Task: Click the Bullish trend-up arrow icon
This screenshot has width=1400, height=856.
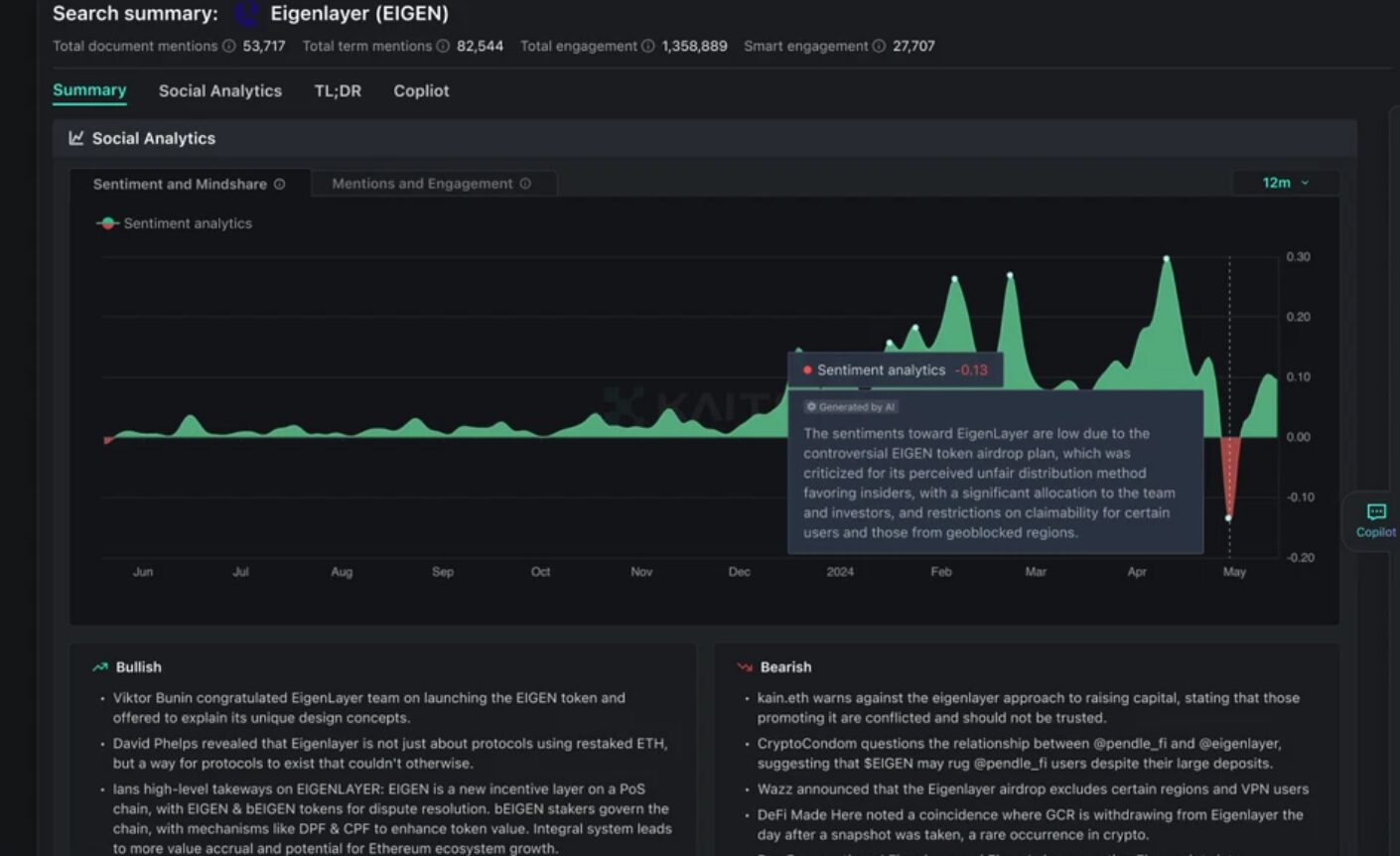Action: tap(100, 667)
